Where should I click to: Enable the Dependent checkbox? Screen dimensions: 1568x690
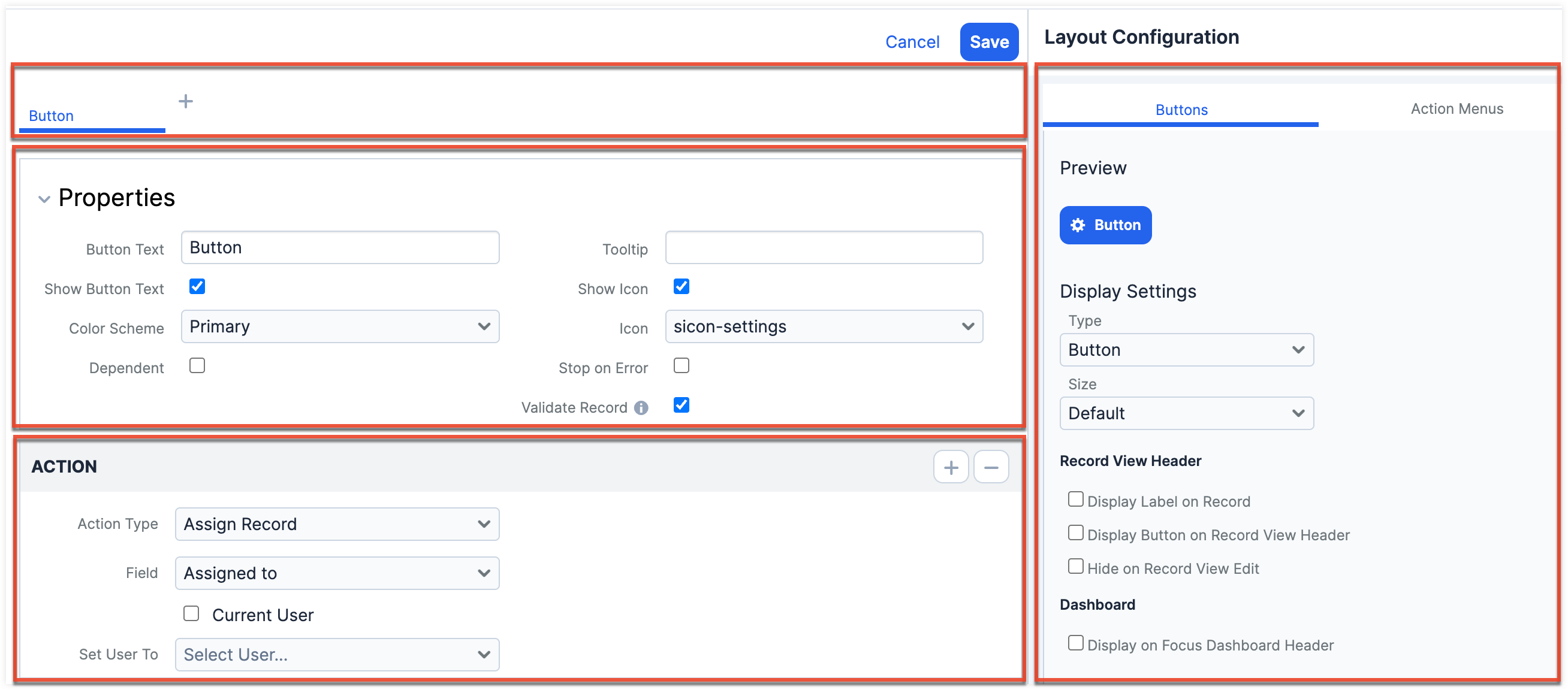coord(197,366)
